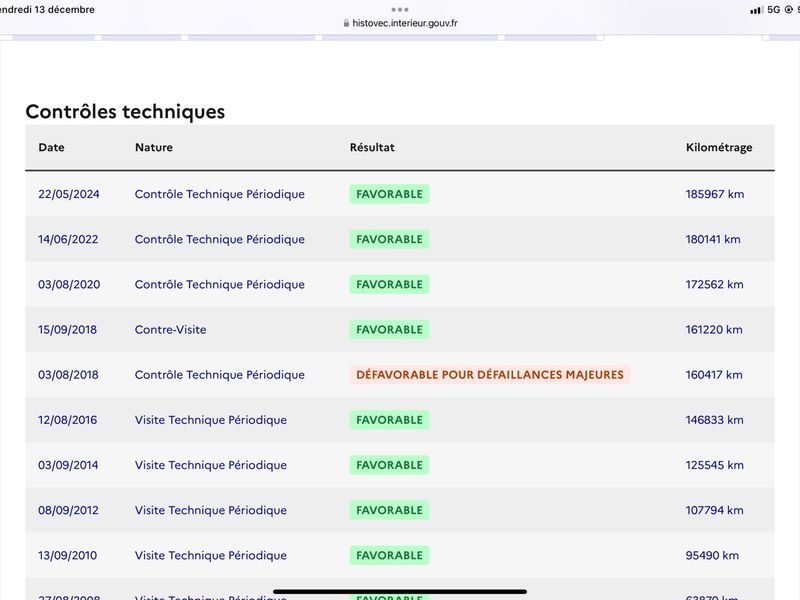
Task: Select date 15/09/2018
Action: pyautogui.click(x=67, y=330)
